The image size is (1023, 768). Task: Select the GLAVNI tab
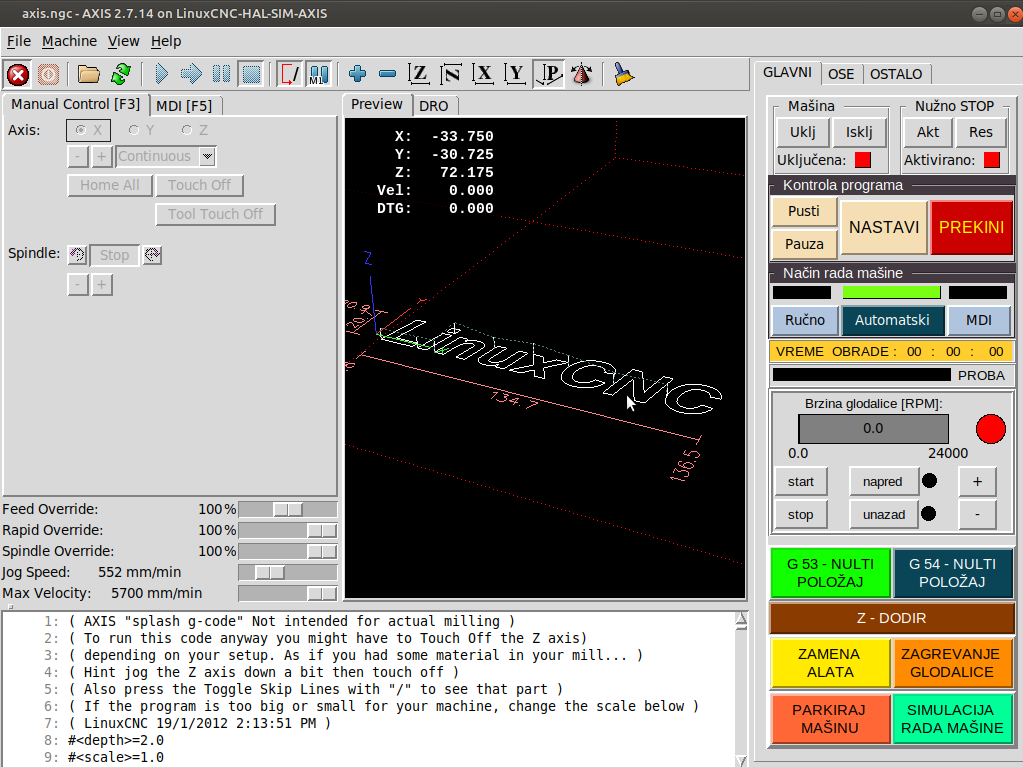click(x=787, y=72)
